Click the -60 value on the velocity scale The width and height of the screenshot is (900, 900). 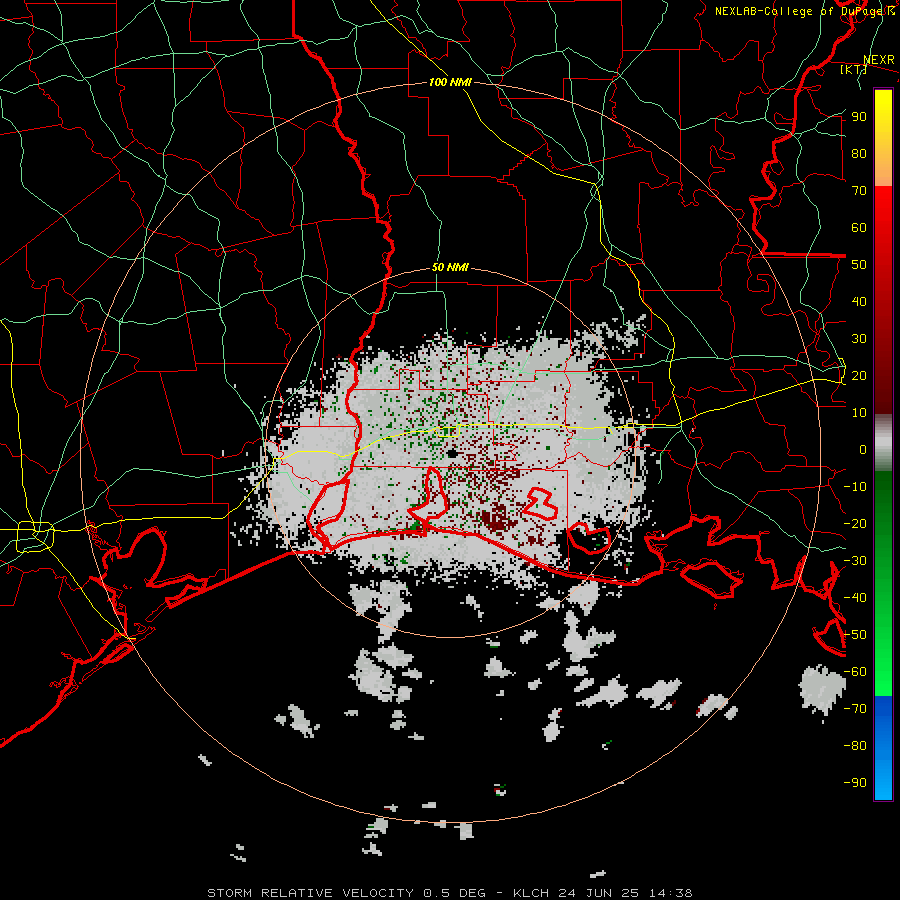point(855,672)
